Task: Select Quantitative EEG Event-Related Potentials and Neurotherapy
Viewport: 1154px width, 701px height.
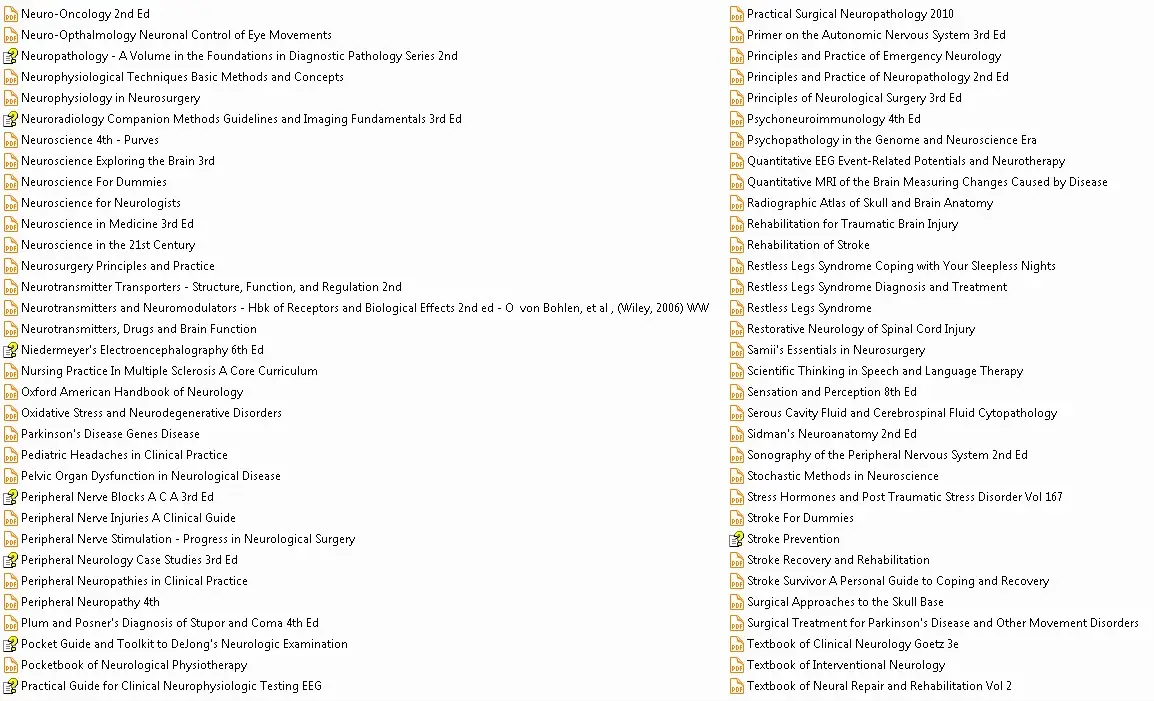Action: [x=906, y=161]
